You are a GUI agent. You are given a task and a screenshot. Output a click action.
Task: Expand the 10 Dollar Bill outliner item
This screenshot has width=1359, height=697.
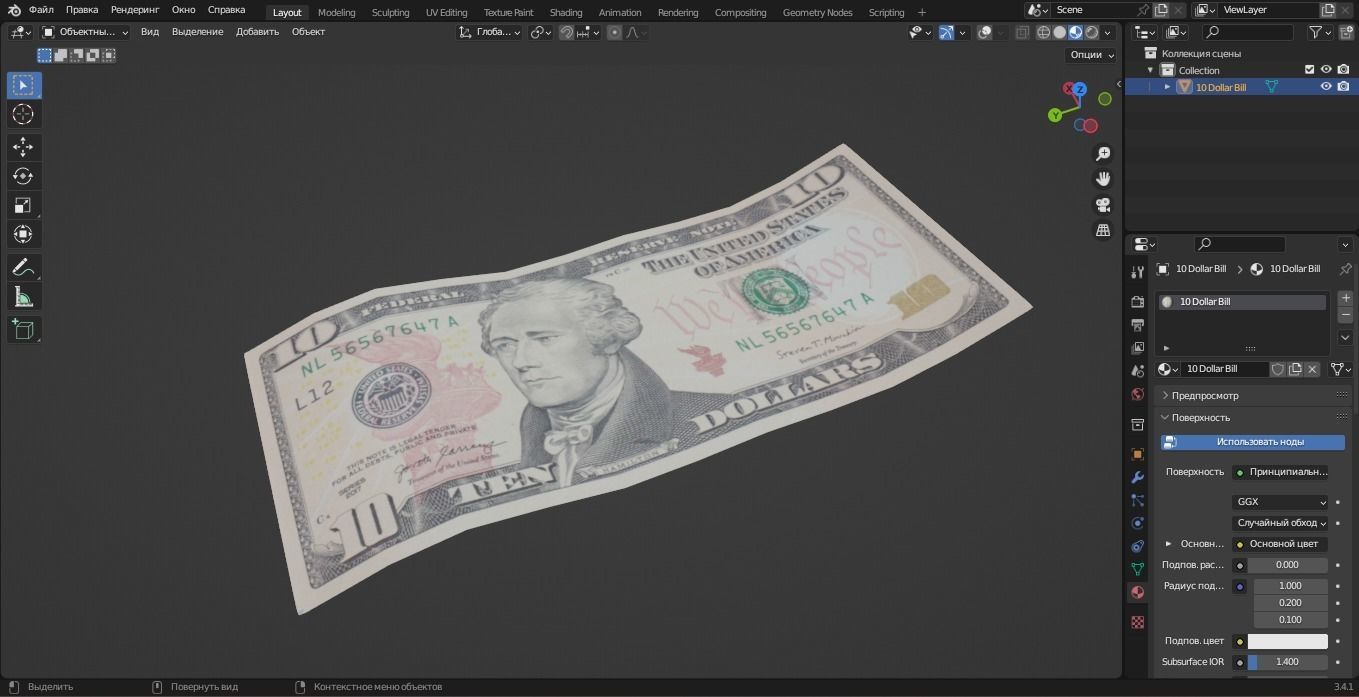[x=1167, y=87]
